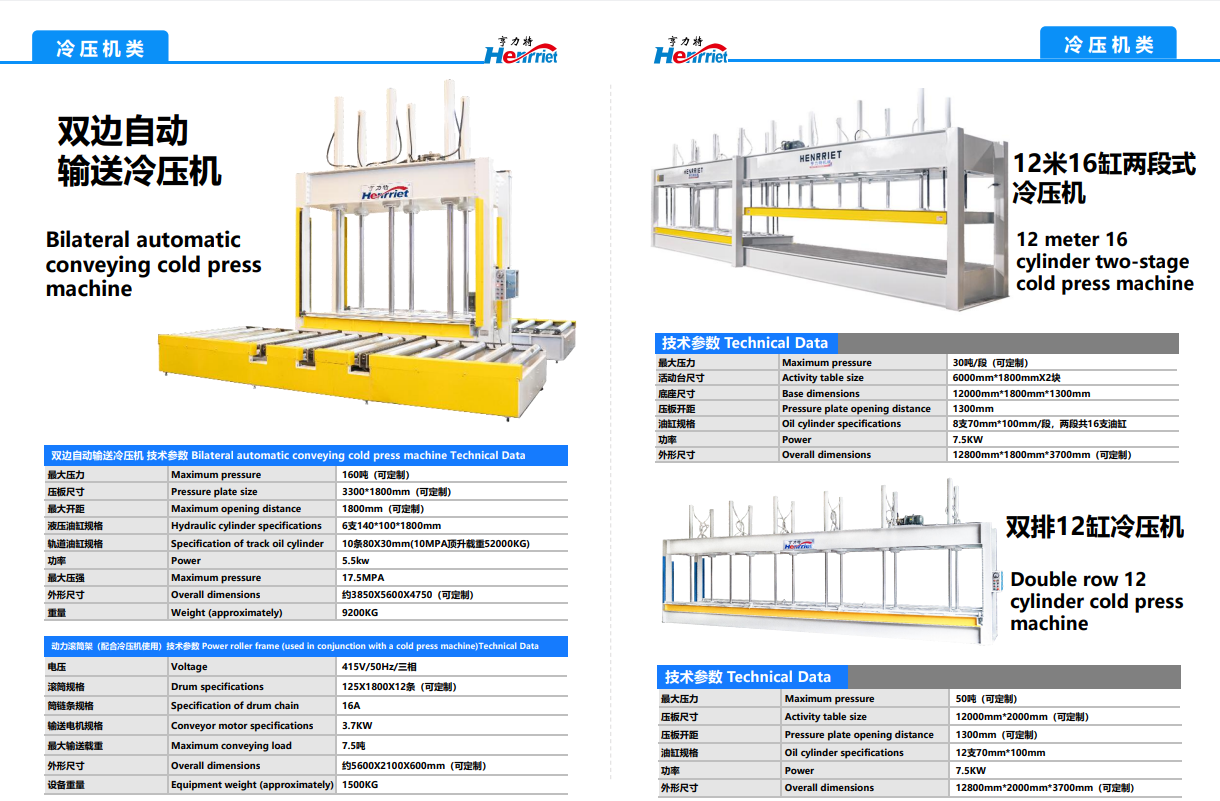Click the value 7.5吨
Viewport: 1220px width, 801px height.
pyautogui.click(x=354, y=746)
